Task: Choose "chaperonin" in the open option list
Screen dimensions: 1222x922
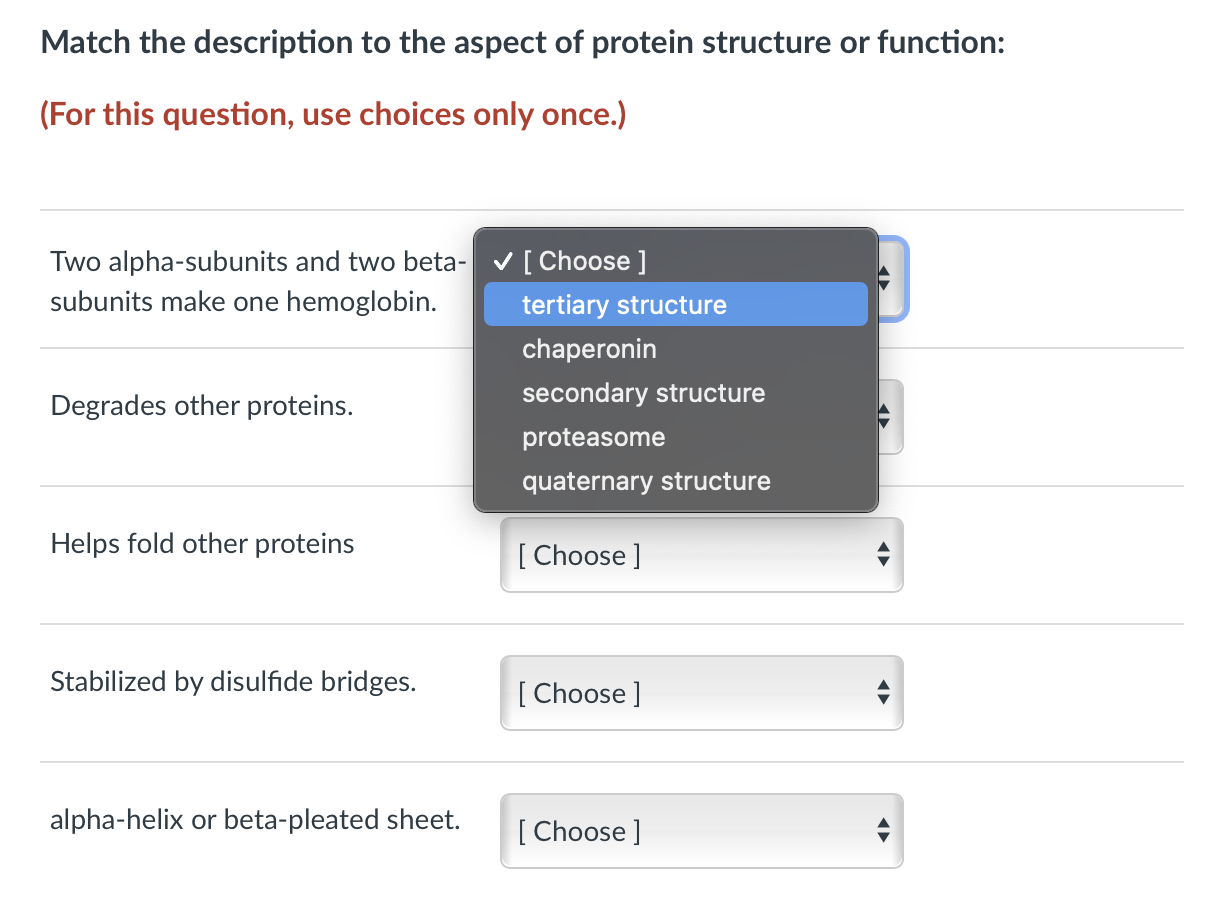Action: 589,348
